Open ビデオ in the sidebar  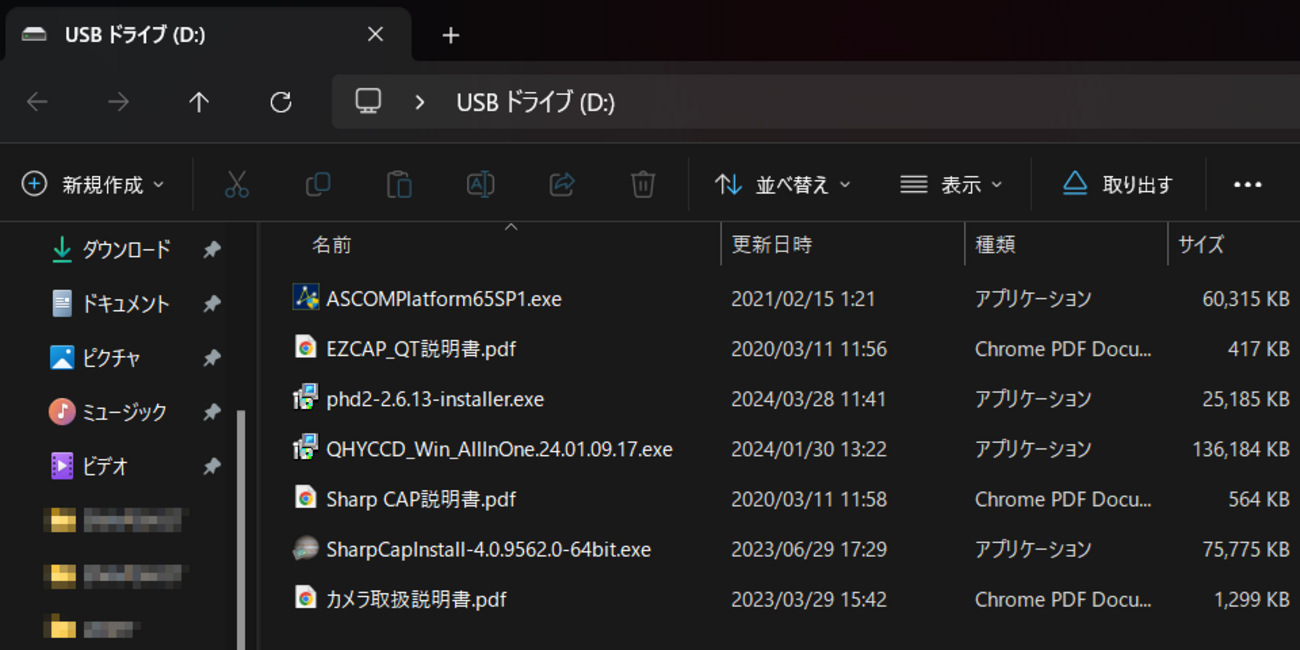click(x=105, y=466)
